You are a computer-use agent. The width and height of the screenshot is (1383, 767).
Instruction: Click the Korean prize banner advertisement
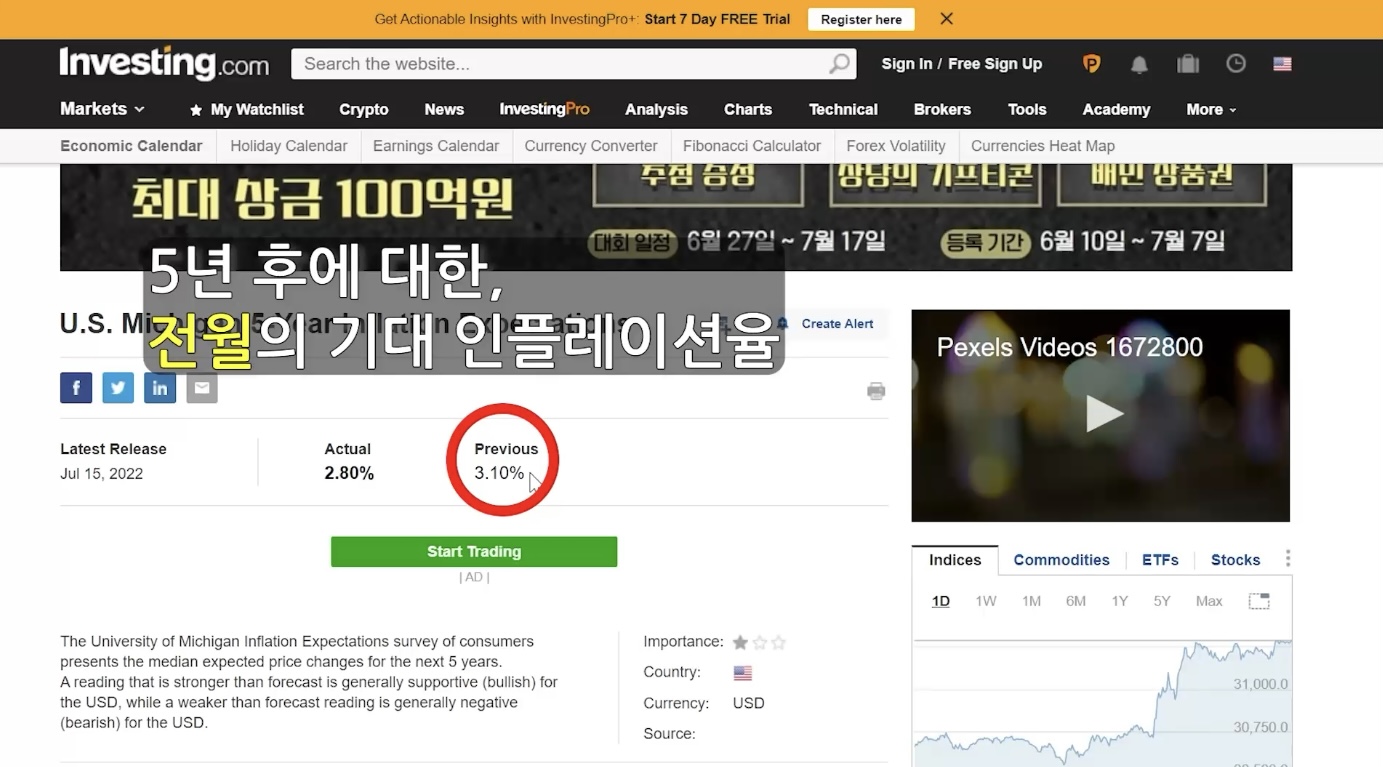(676, 217)
